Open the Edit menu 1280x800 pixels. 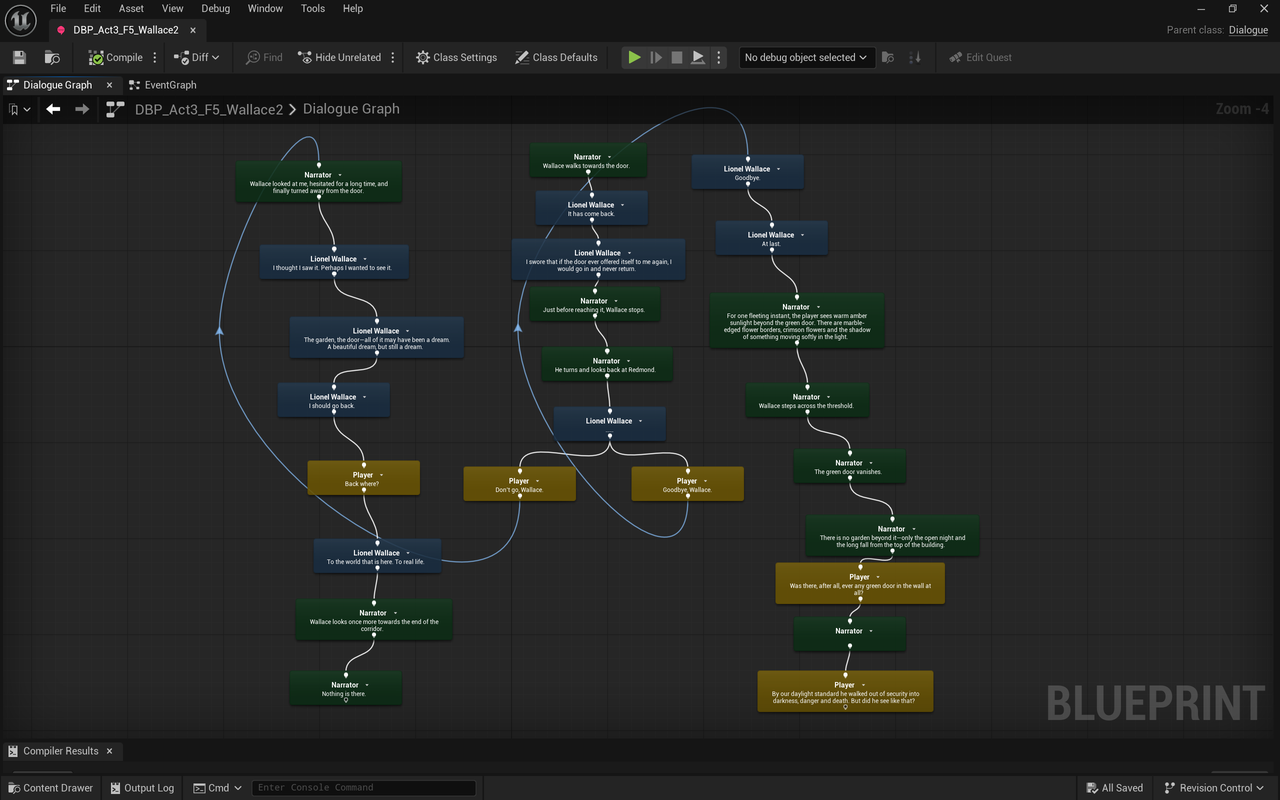click(92, 8)
